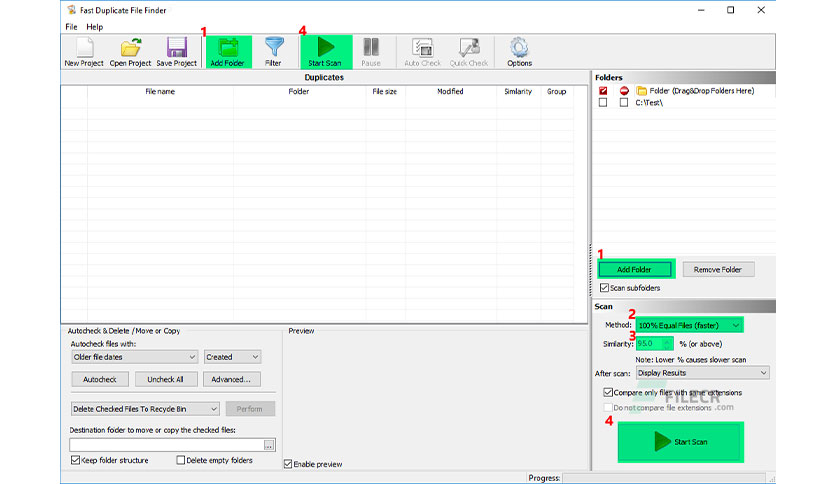
Task: Check the first checkbox beside C:\Test\
Action: (x=603, y=102)
